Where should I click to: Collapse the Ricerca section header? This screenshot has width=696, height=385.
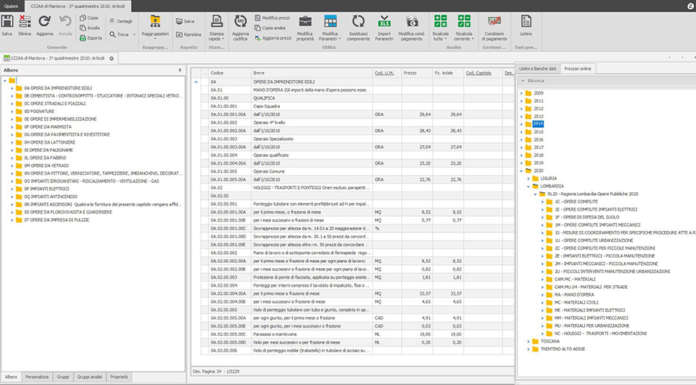pos(523,81)
